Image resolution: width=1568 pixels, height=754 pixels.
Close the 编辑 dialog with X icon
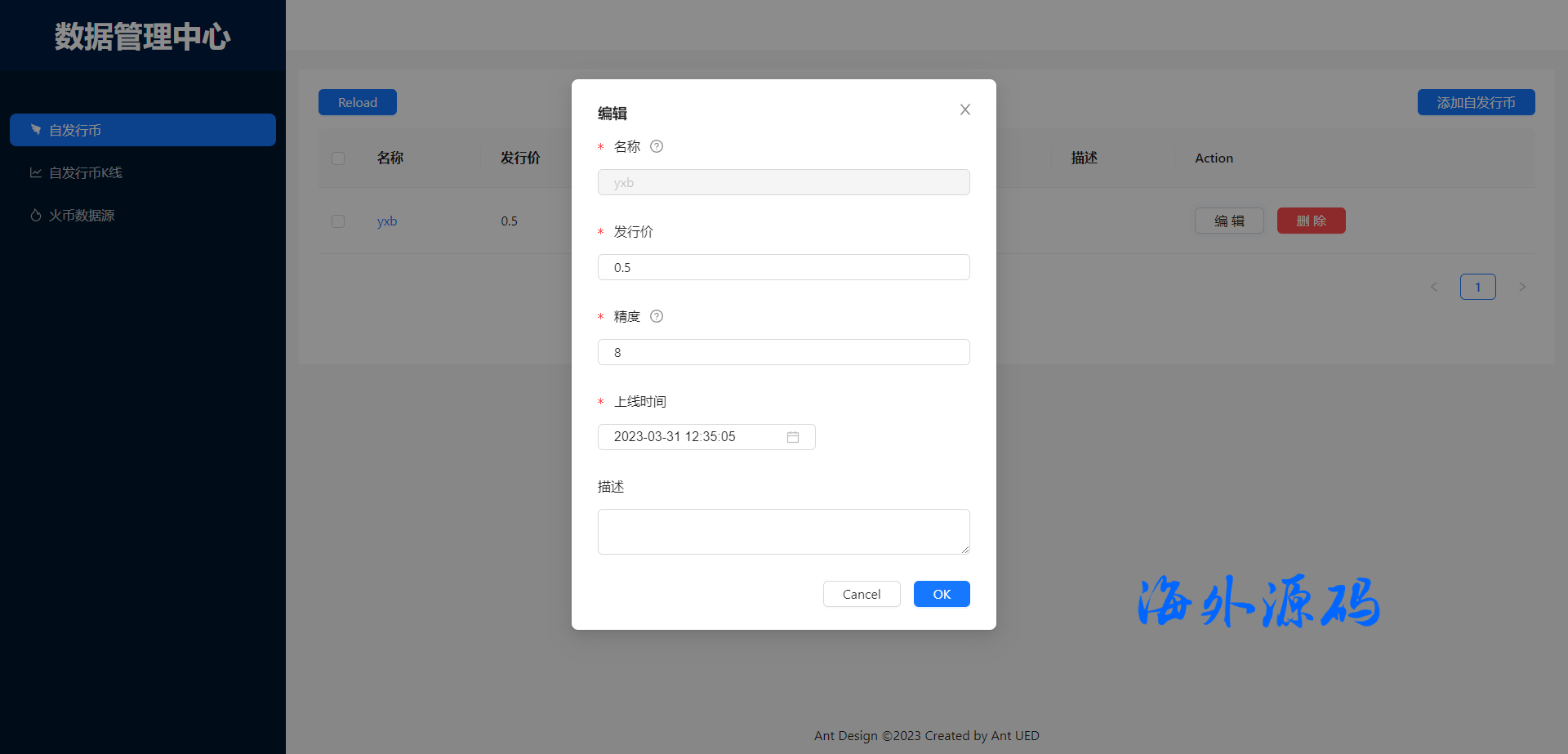pos(964,109)
